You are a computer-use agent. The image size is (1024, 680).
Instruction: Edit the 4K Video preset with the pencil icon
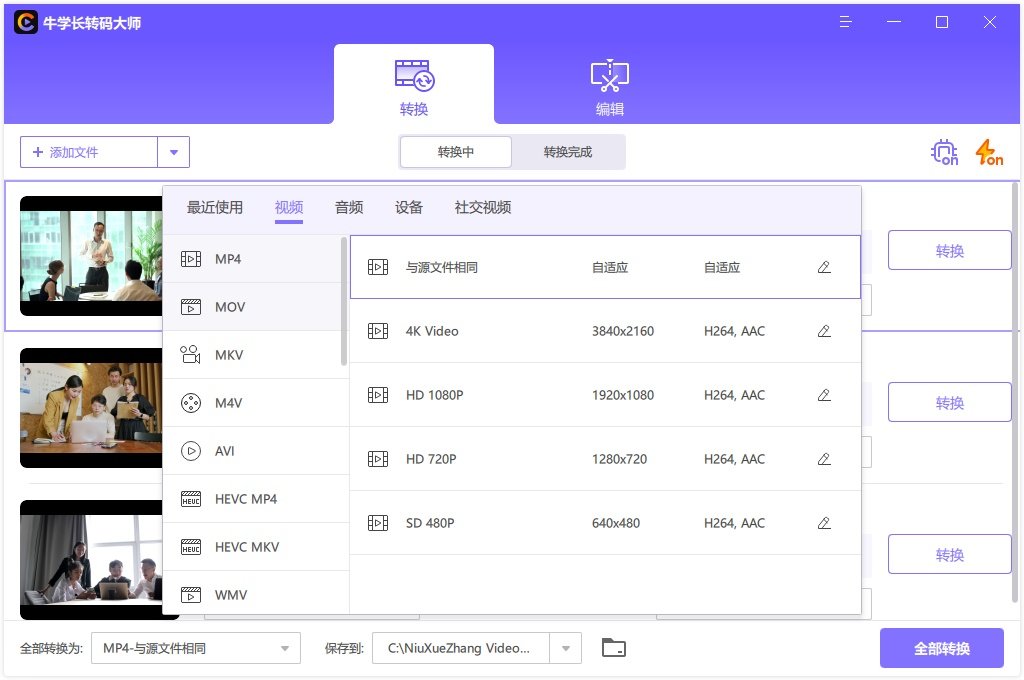click(823, 330)
